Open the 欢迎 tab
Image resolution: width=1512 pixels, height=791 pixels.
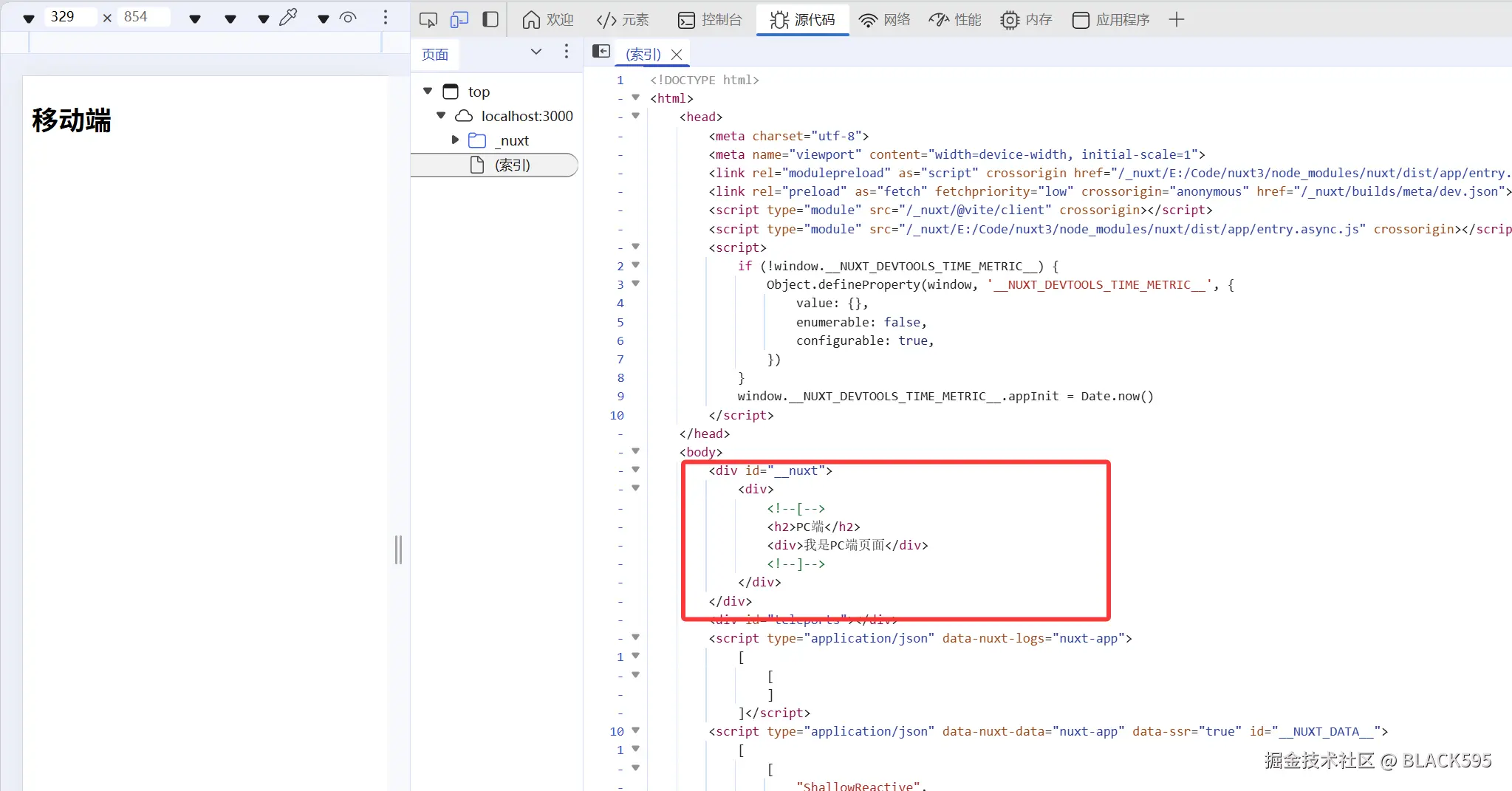point(547,20)
